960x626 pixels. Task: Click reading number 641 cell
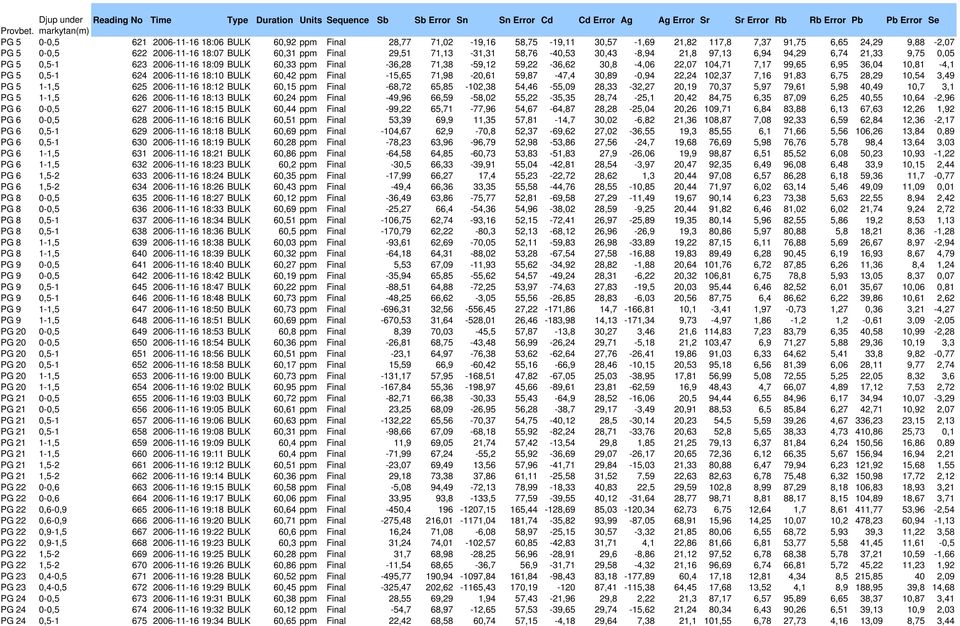139,265
